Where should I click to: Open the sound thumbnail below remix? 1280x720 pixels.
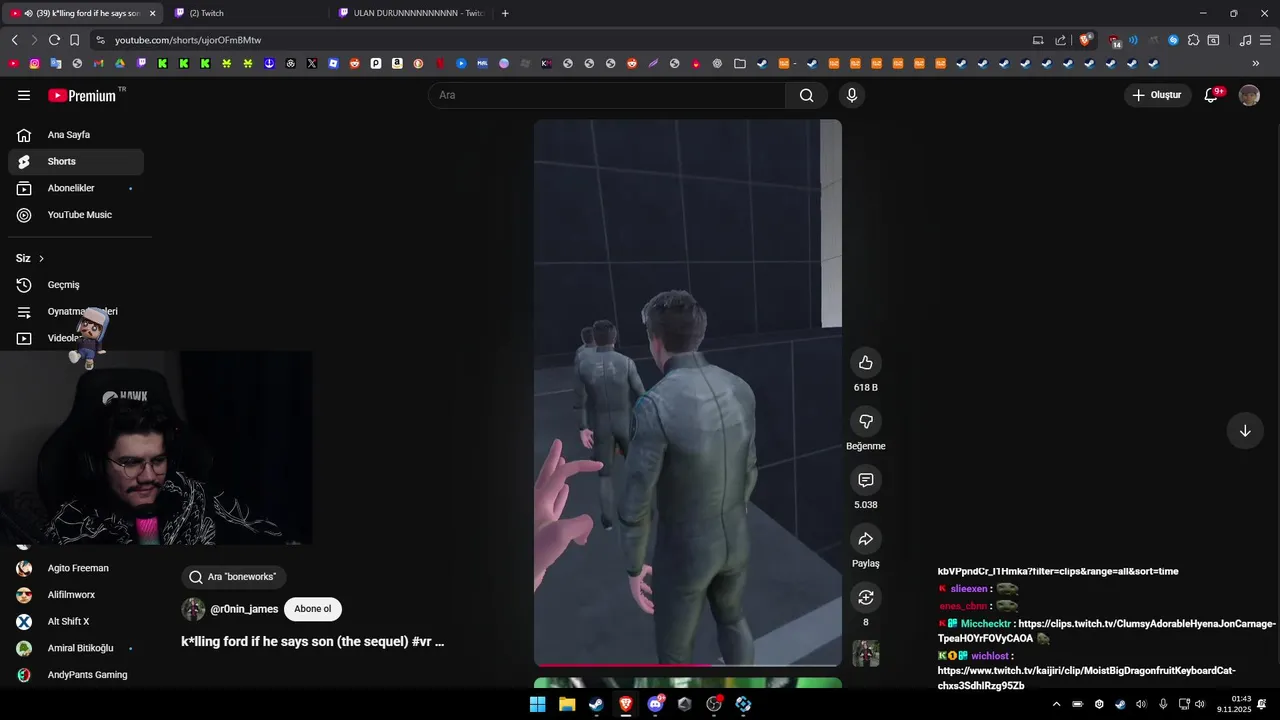point(866,654)
